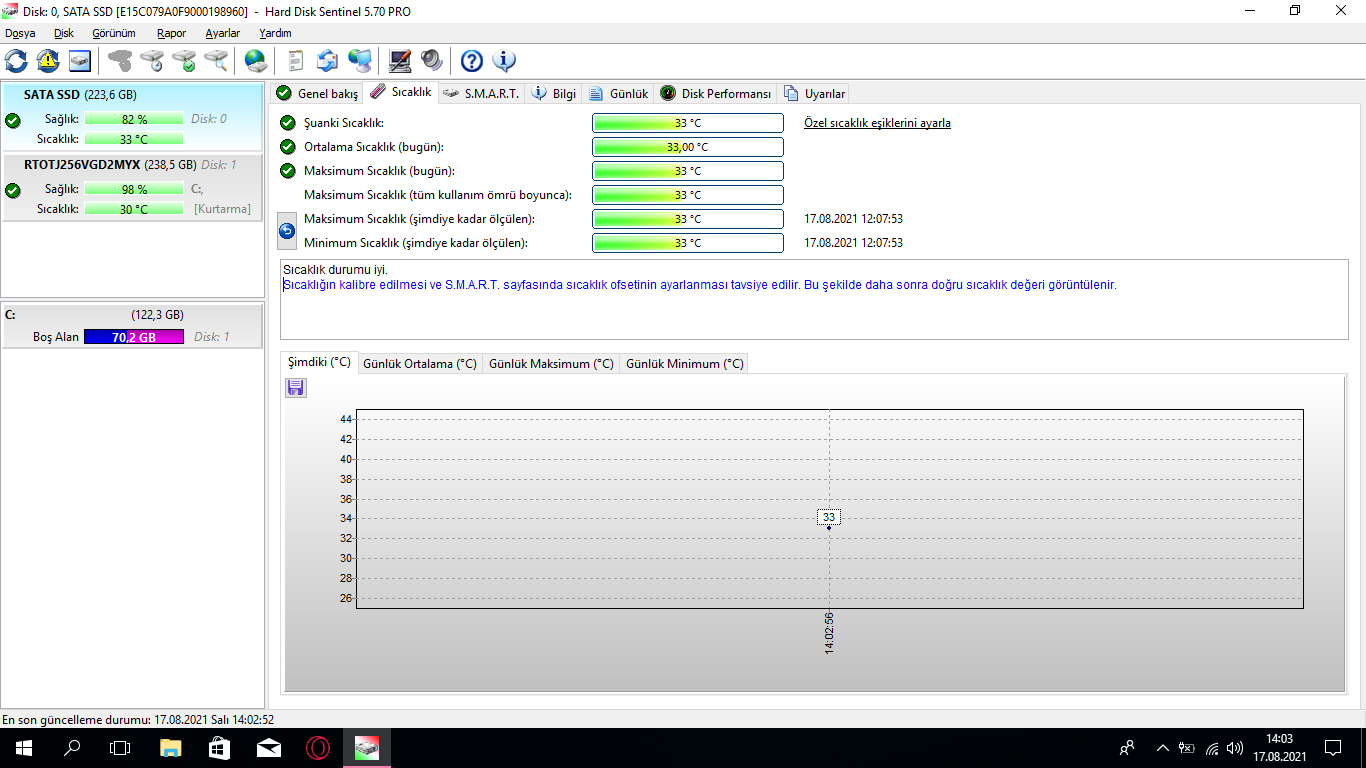Click the globe over disk toolbar icon
Image resolution: width=1366 pixels, height=768 pixels.
[x=256, y=61]
